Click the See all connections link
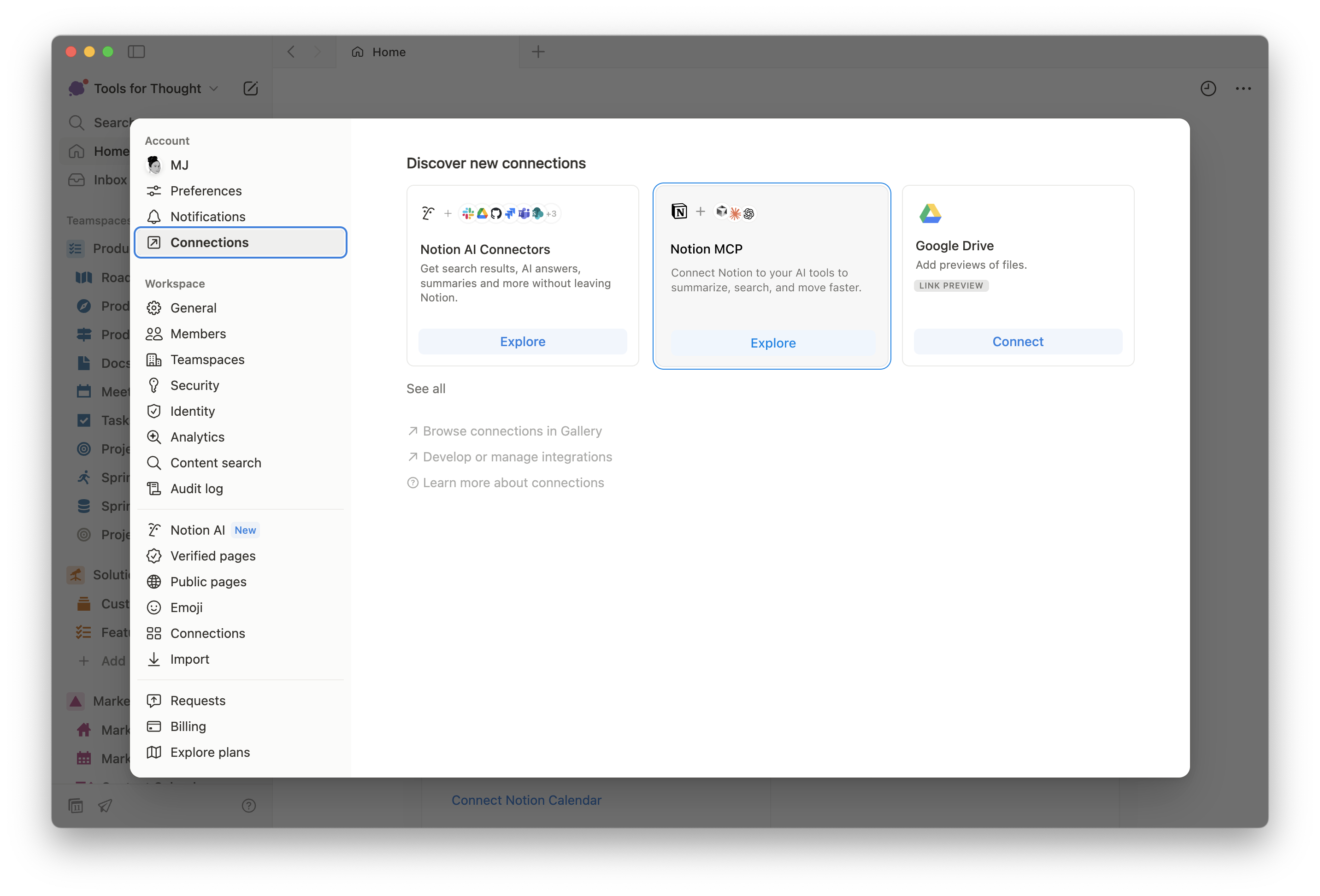Screen dimensions: 1320x896 click(425, 389)
